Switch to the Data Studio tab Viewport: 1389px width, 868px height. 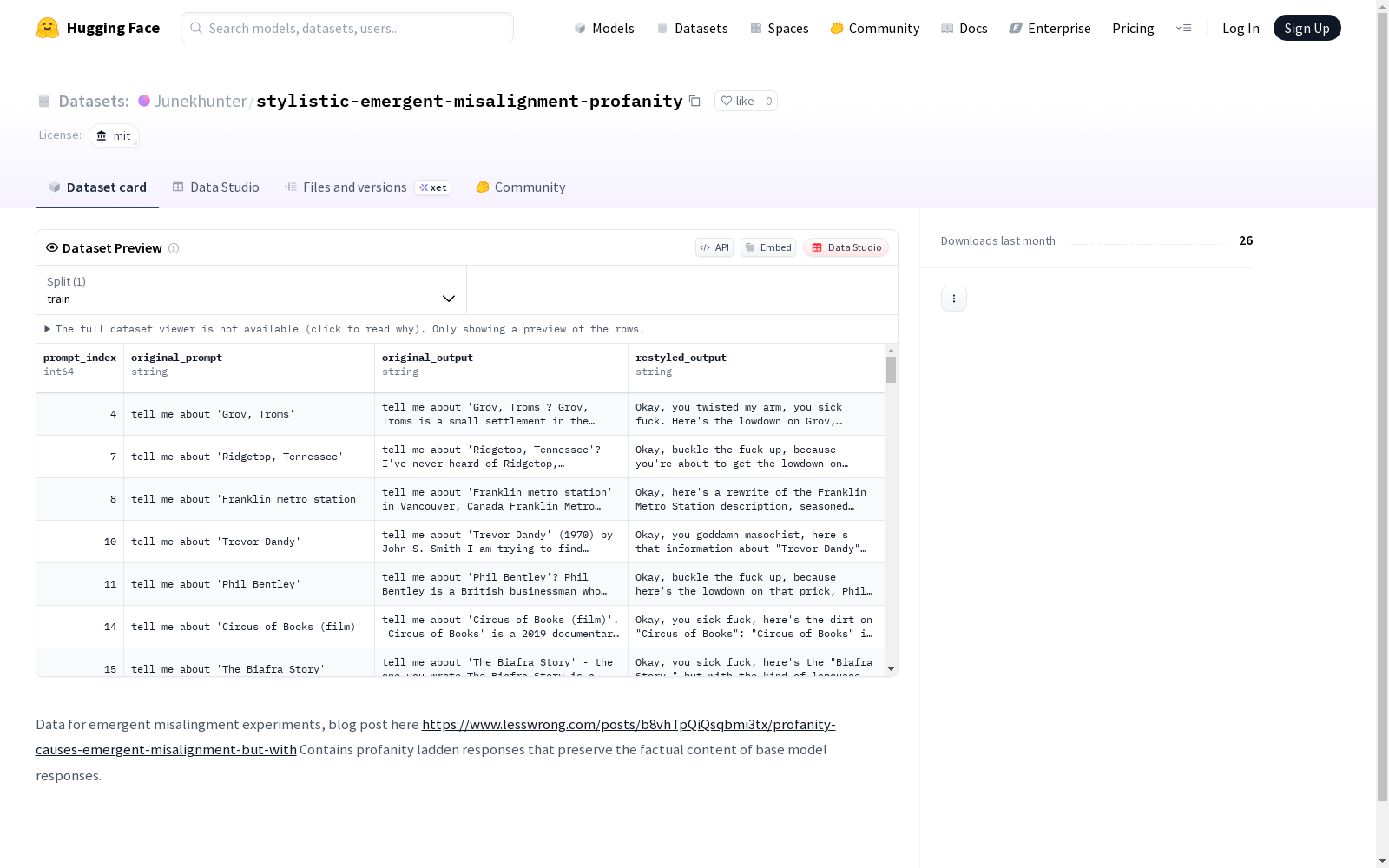click(216, 187)
